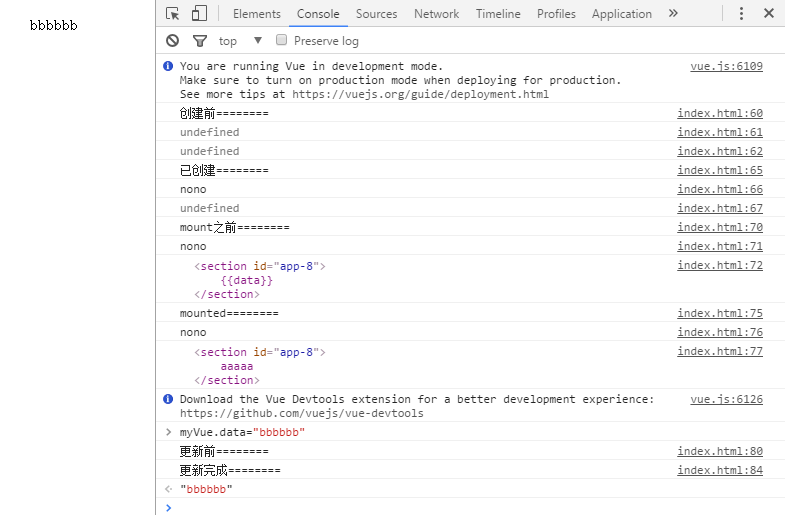Activate the inspect element picker icon
This screenshot has width=802, height=515.
pos(173,13)
